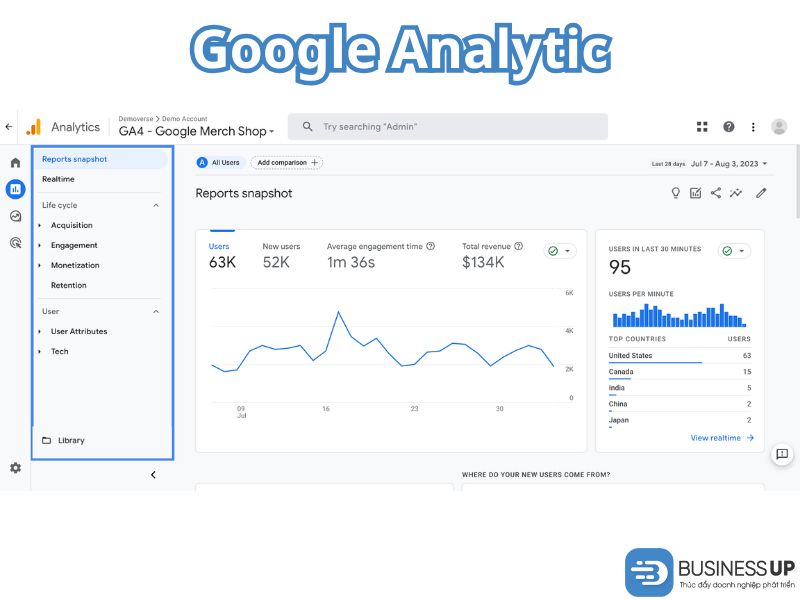
Task: Click the Canada country row
Action: coord(680,372)
